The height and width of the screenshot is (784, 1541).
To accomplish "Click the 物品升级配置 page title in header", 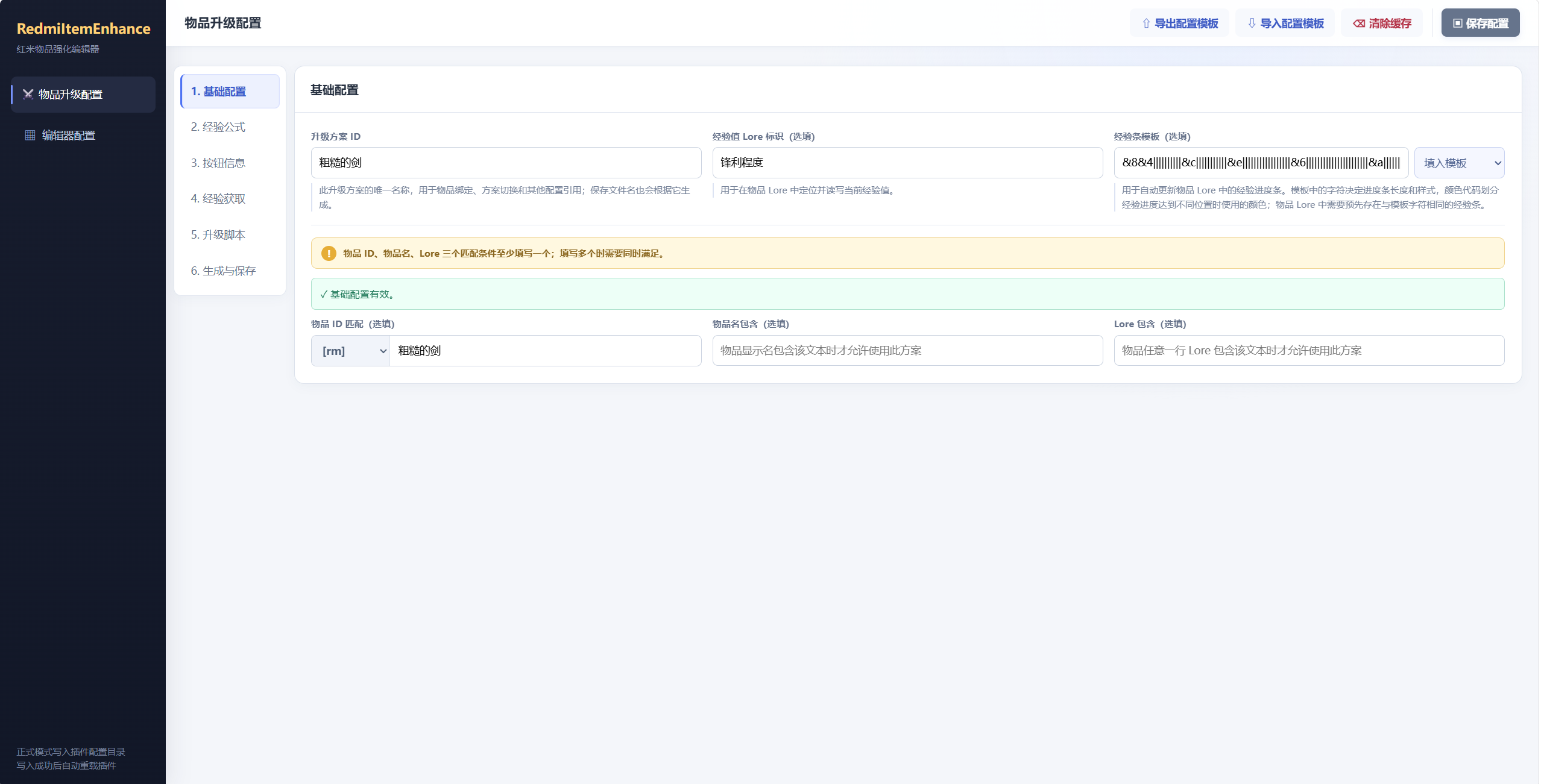I will point(223,23).
